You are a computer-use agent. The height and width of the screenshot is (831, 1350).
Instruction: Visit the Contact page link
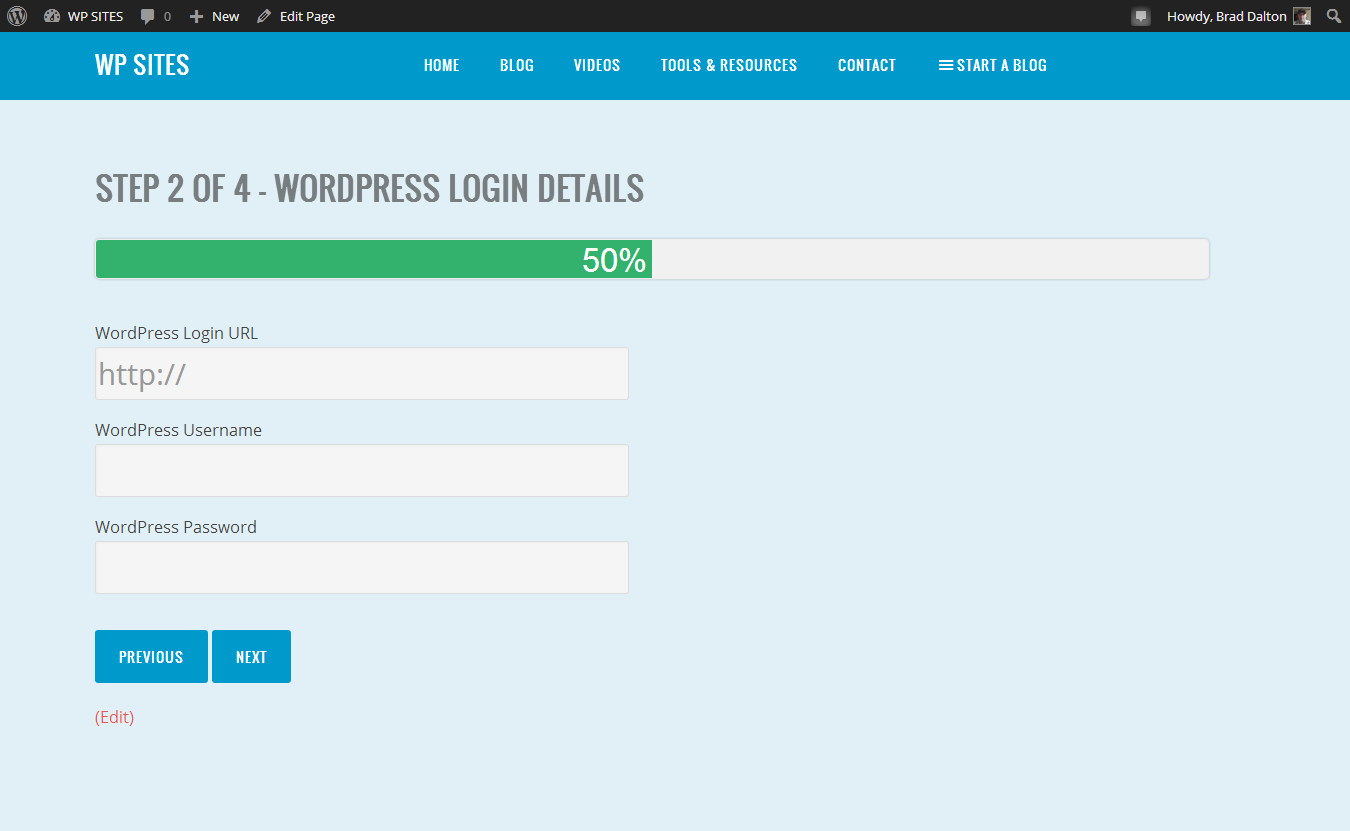(866, 65)
